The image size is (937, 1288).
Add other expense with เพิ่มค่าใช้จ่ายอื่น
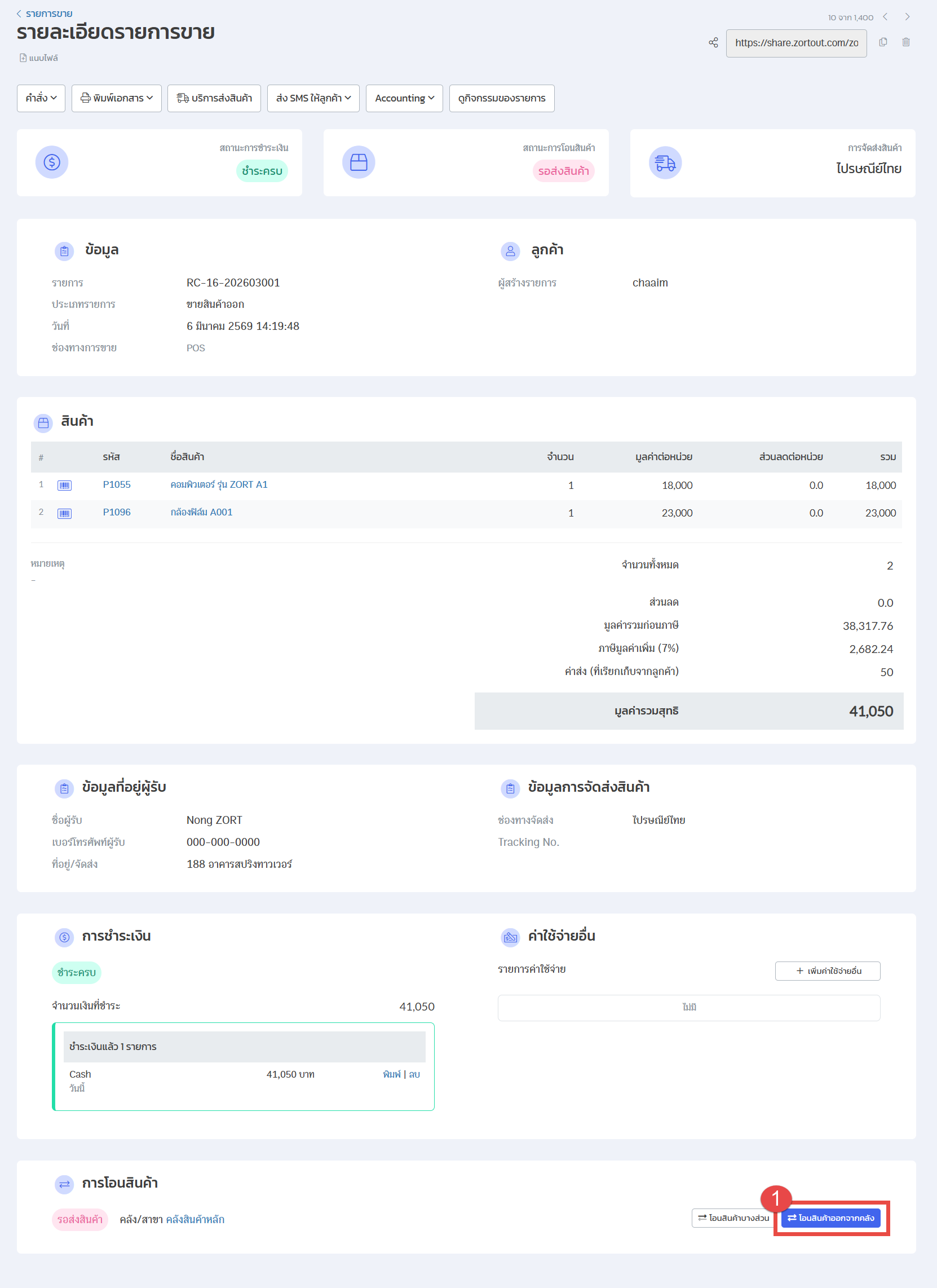[828, 971]
